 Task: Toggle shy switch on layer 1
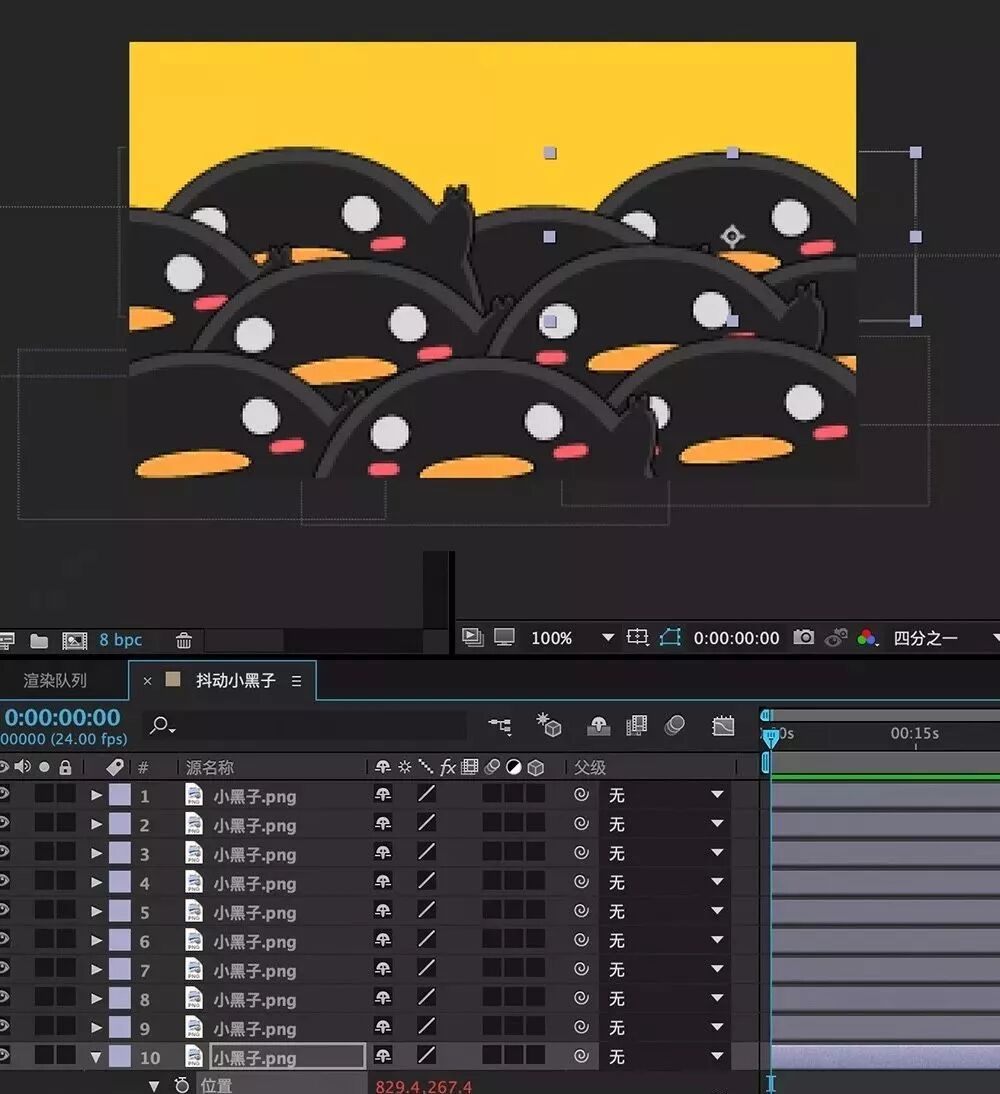point(382,795)
